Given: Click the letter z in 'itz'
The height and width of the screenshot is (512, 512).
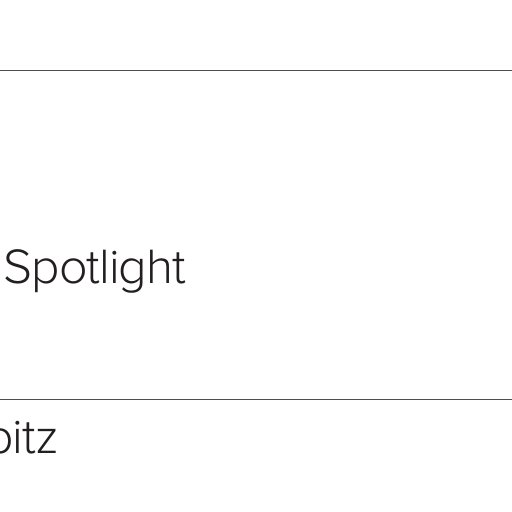Looking at the screenshot, I should click(x=45, y=441).
